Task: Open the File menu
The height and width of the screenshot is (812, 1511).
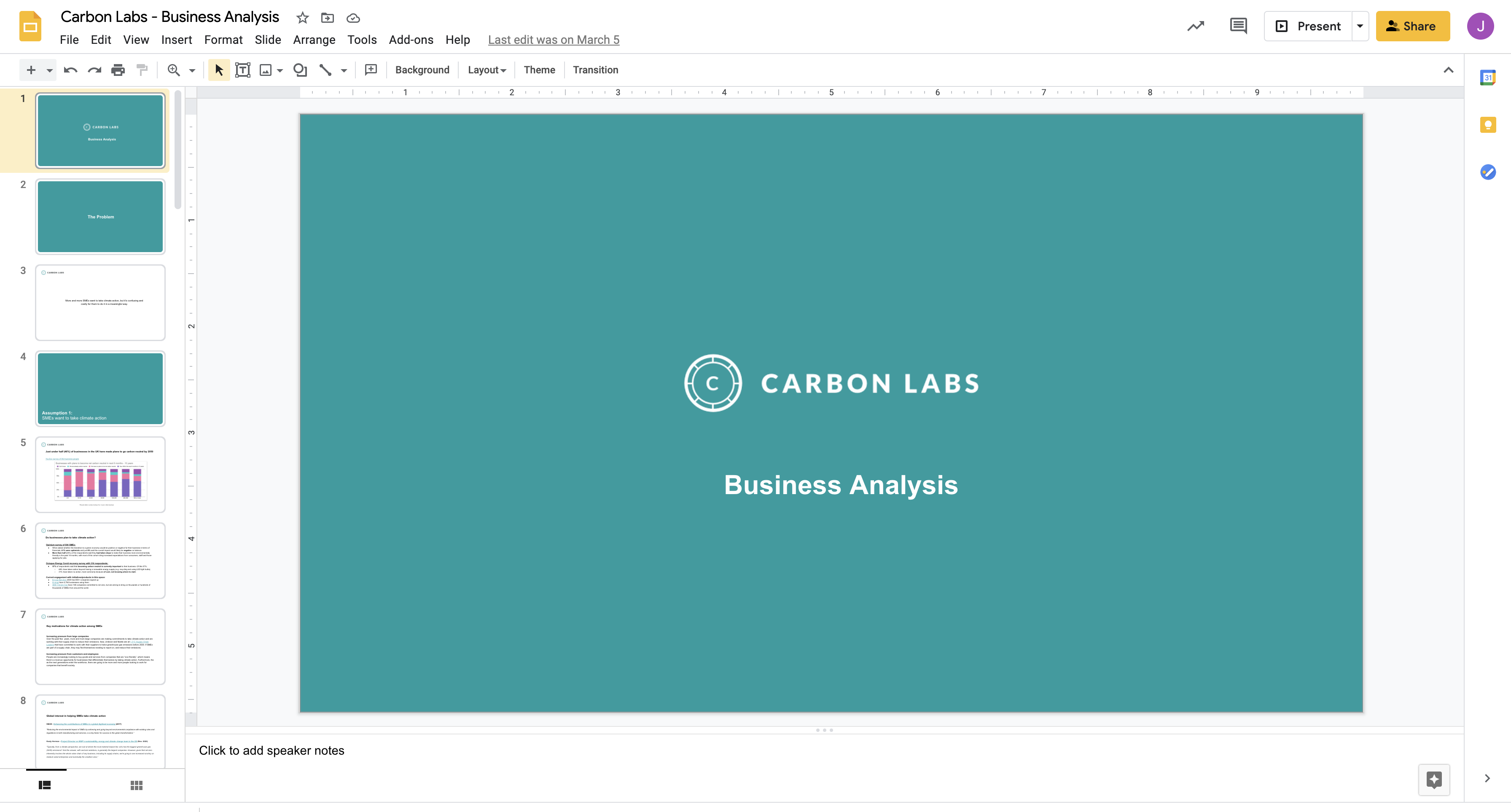Action: 69,40
